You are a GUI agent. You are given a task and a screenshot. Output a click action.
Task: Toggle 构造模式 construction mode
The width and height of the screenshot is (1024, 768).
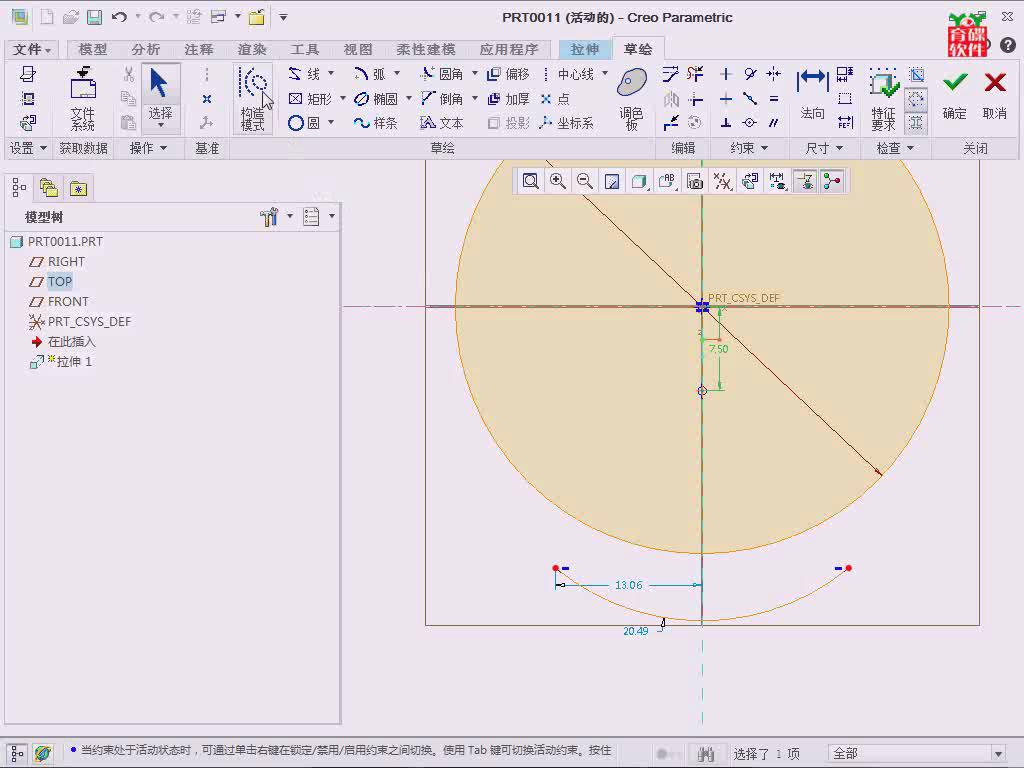click(x=253, y=99)
